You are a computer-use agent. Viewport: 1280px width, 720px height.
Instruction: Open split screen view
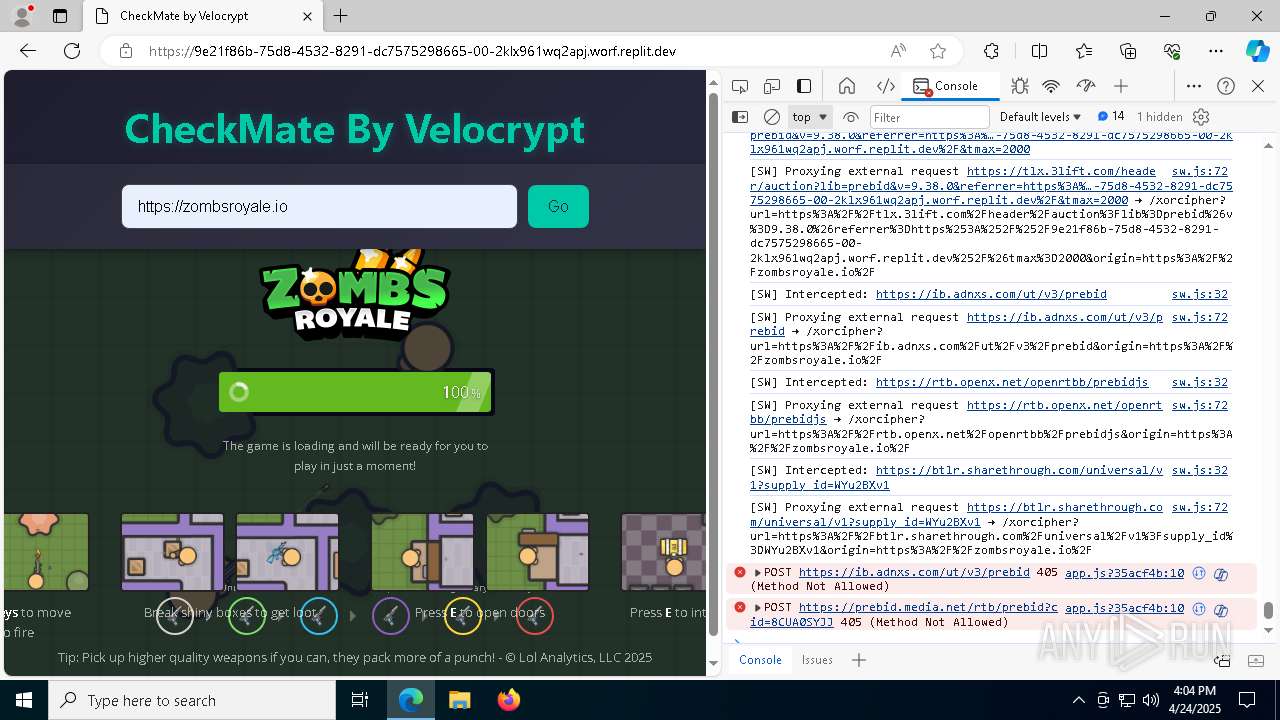tap(1039, 51)
